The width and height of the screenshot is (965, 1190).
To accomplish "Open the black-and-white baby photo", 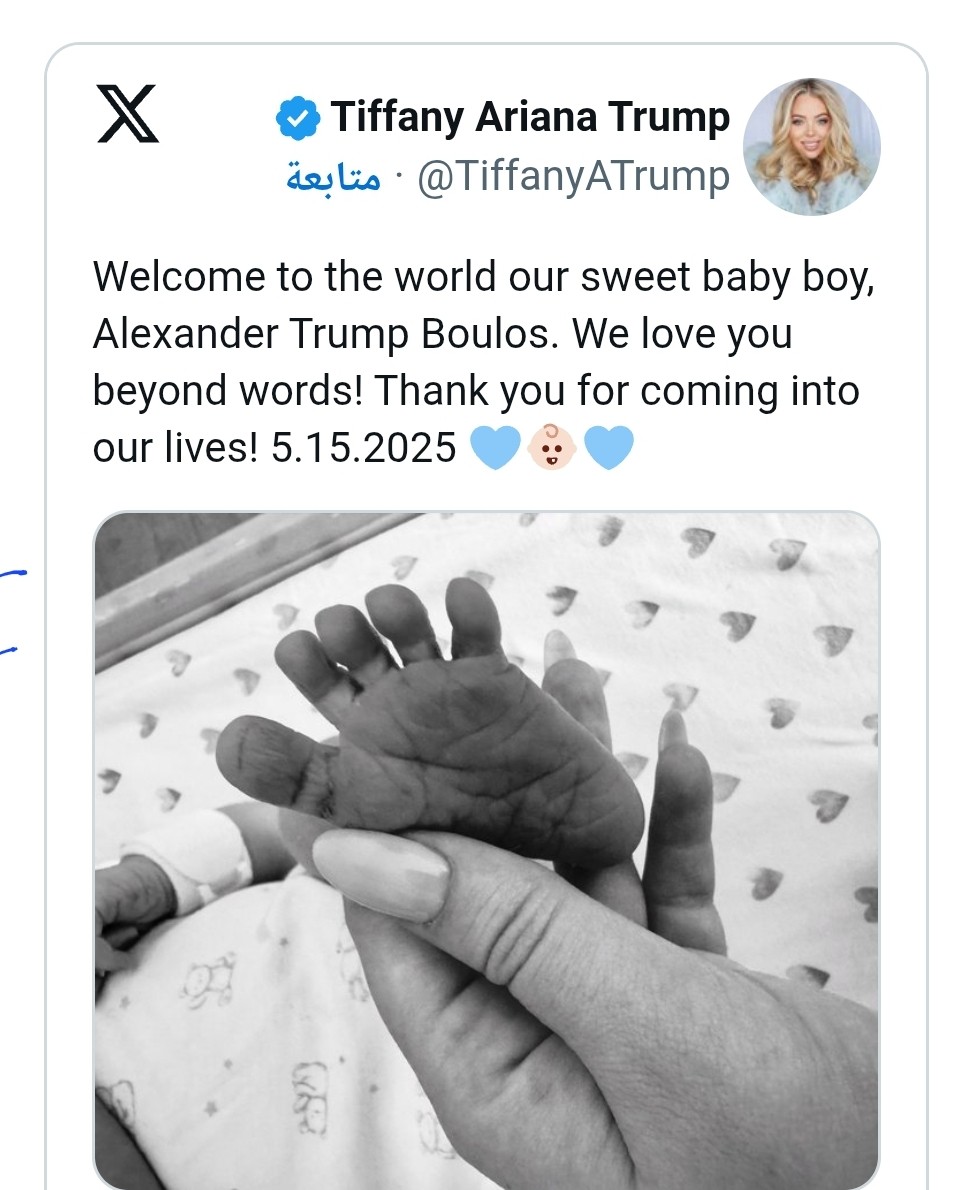I will click(486, 850).
